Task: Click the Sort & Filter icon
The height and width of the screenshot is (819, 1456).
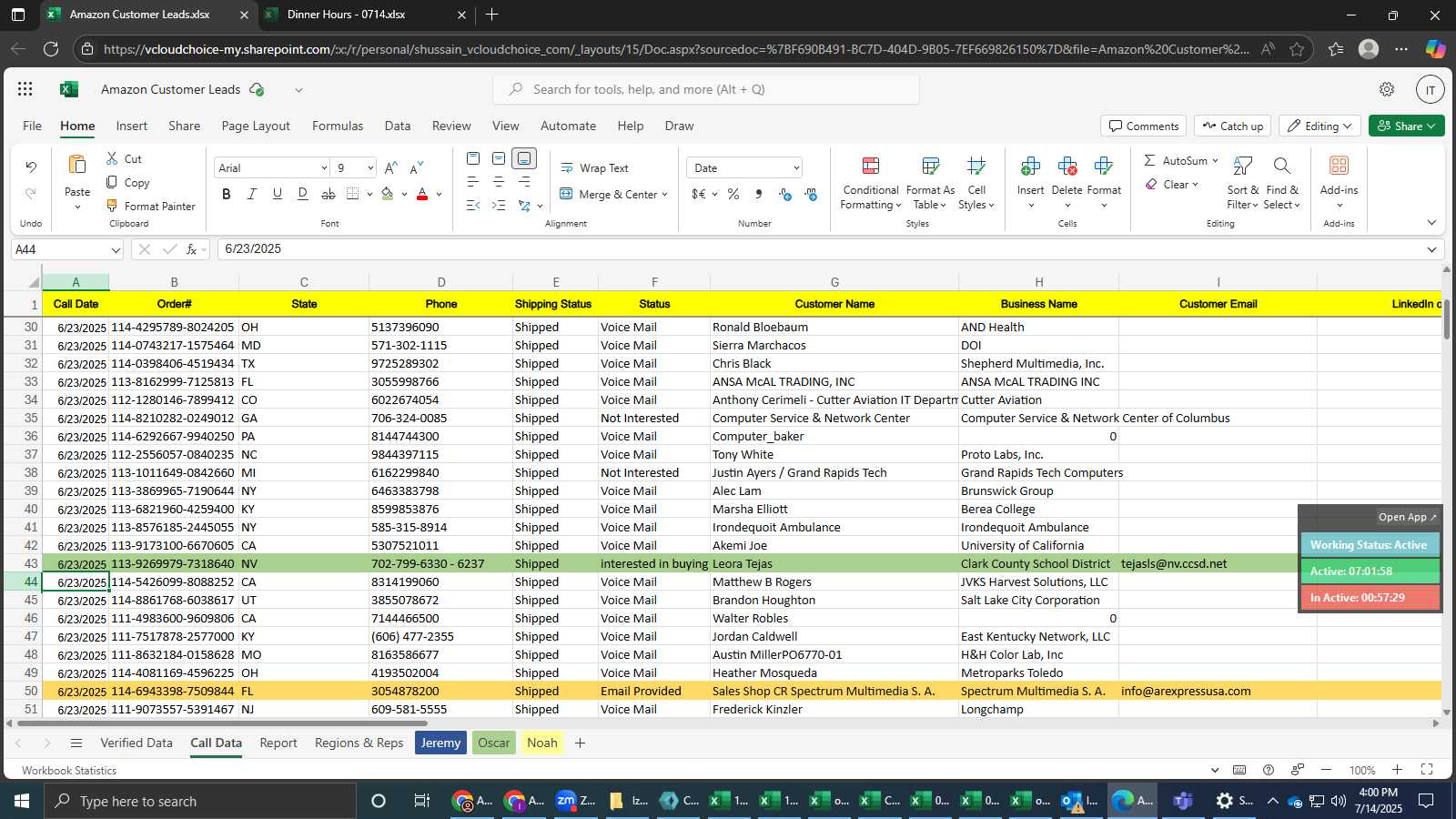Action: click(1242, 166)
